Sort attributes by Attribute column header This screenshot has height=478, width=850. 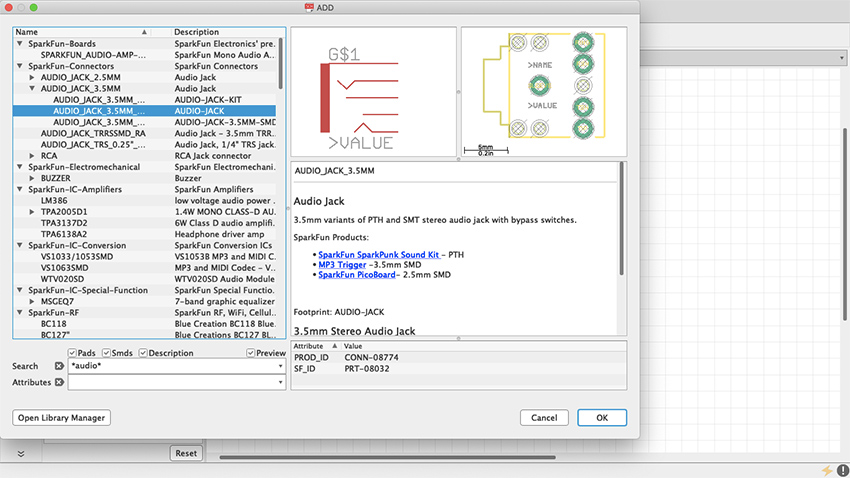[x=316, y=346]
